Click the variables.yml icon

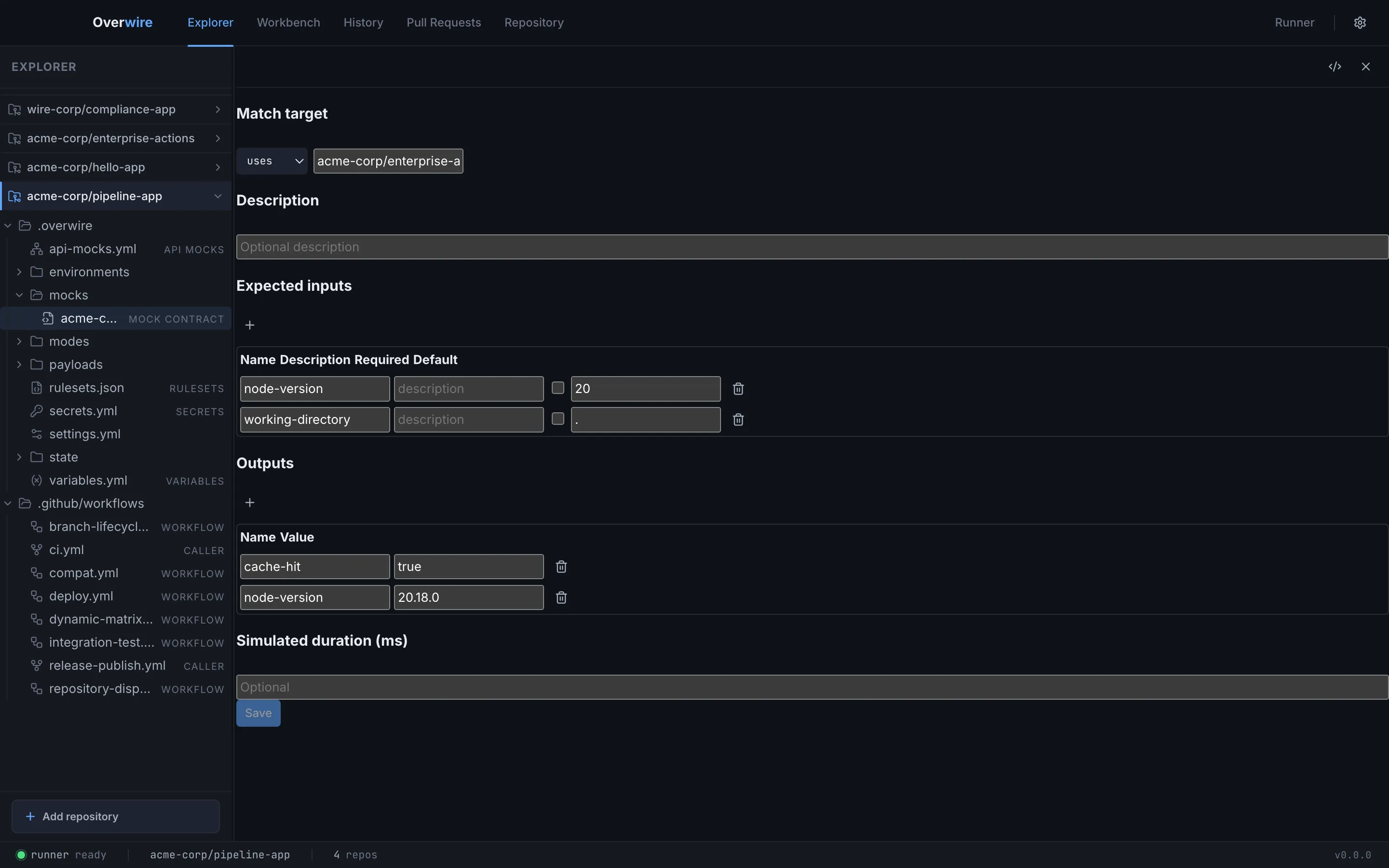(37, 480)
